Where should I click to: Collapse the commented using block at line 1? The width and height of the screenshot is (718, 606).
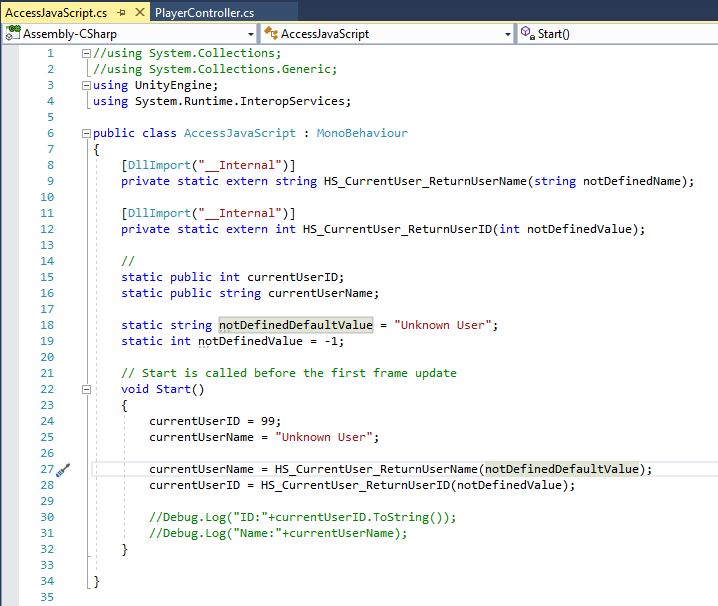click(86, 53)
